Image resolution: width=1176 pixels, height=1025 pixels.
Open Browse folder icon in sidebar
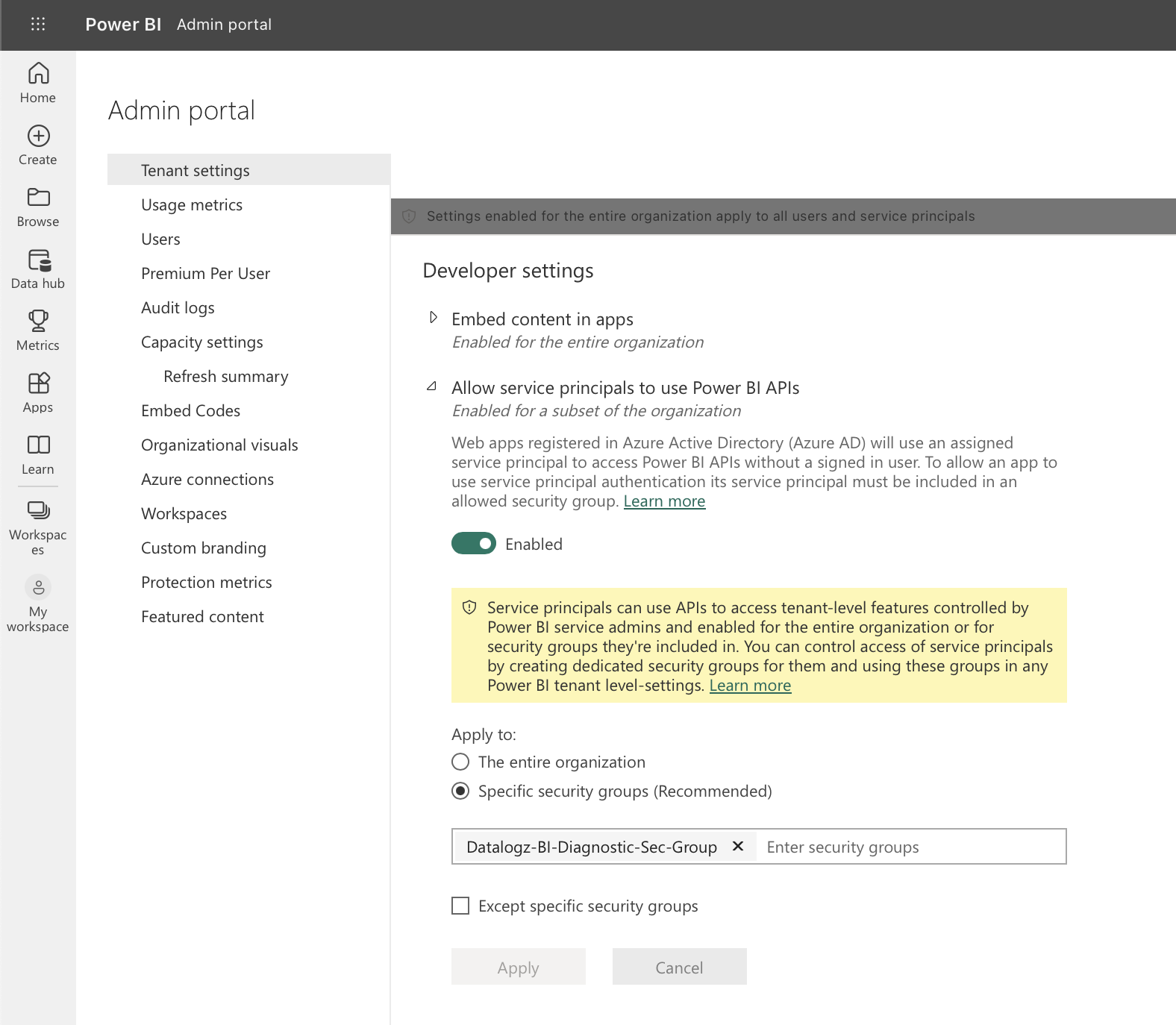(38, 198)
